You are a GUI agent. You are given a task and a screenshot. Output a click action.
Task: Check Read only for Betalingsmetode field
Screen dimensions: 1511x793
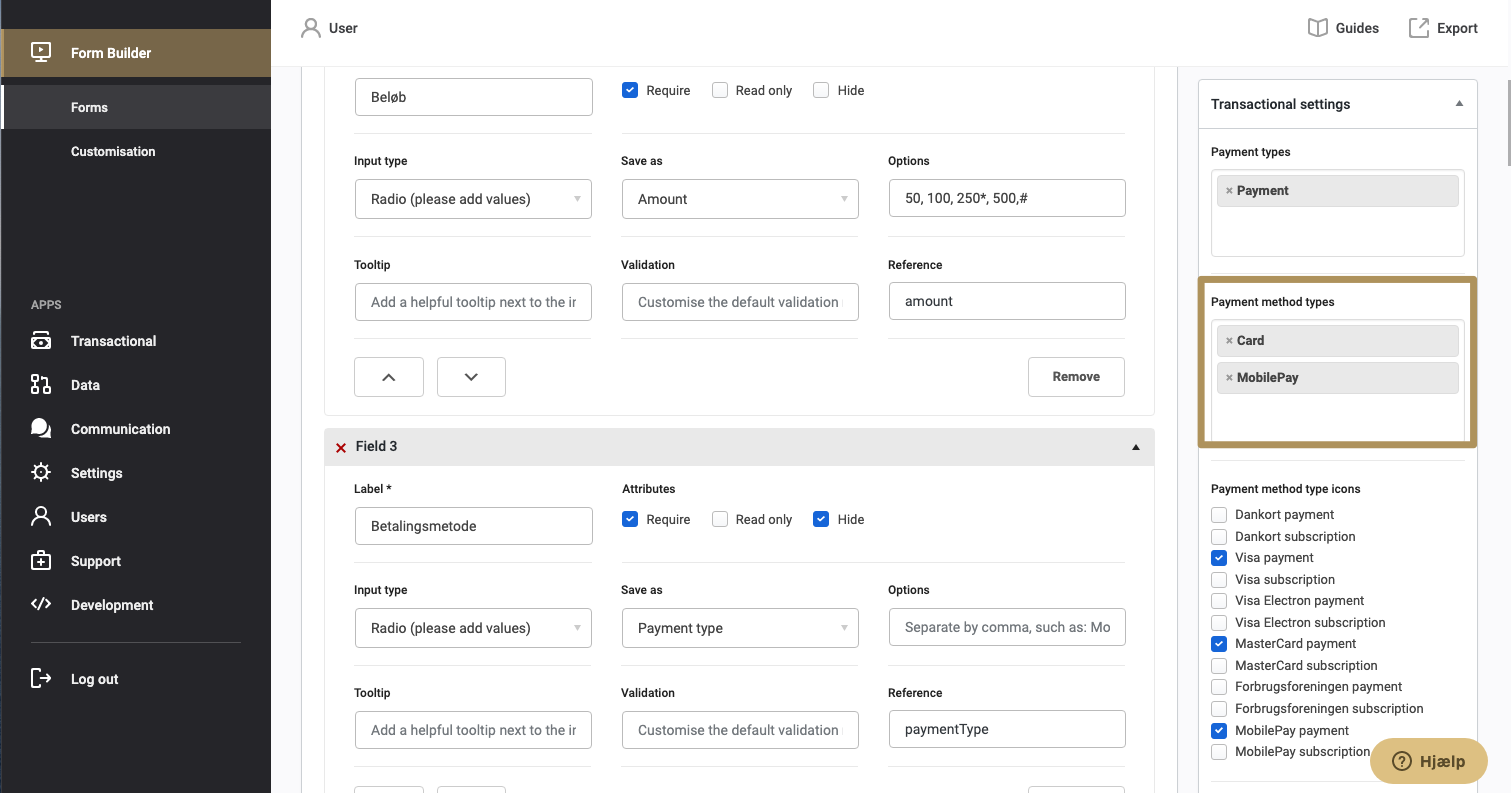pos(720,519)
